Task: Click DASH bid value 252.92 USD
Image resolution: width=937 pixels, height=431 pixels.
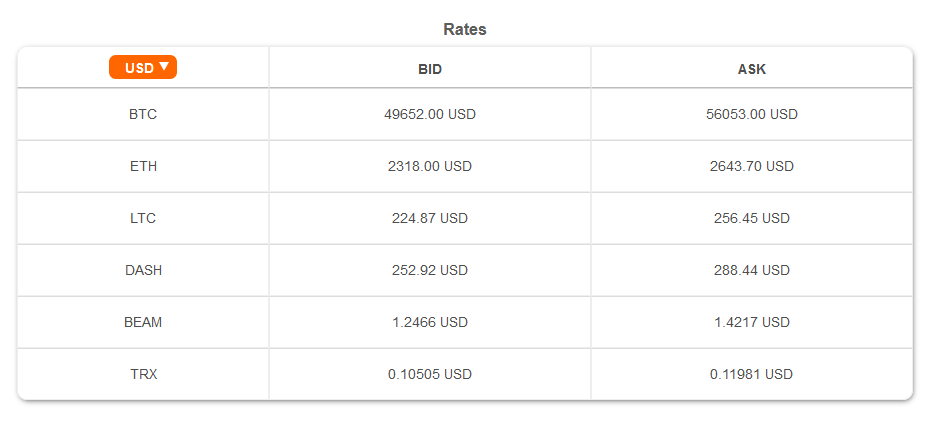Action: 430,270
